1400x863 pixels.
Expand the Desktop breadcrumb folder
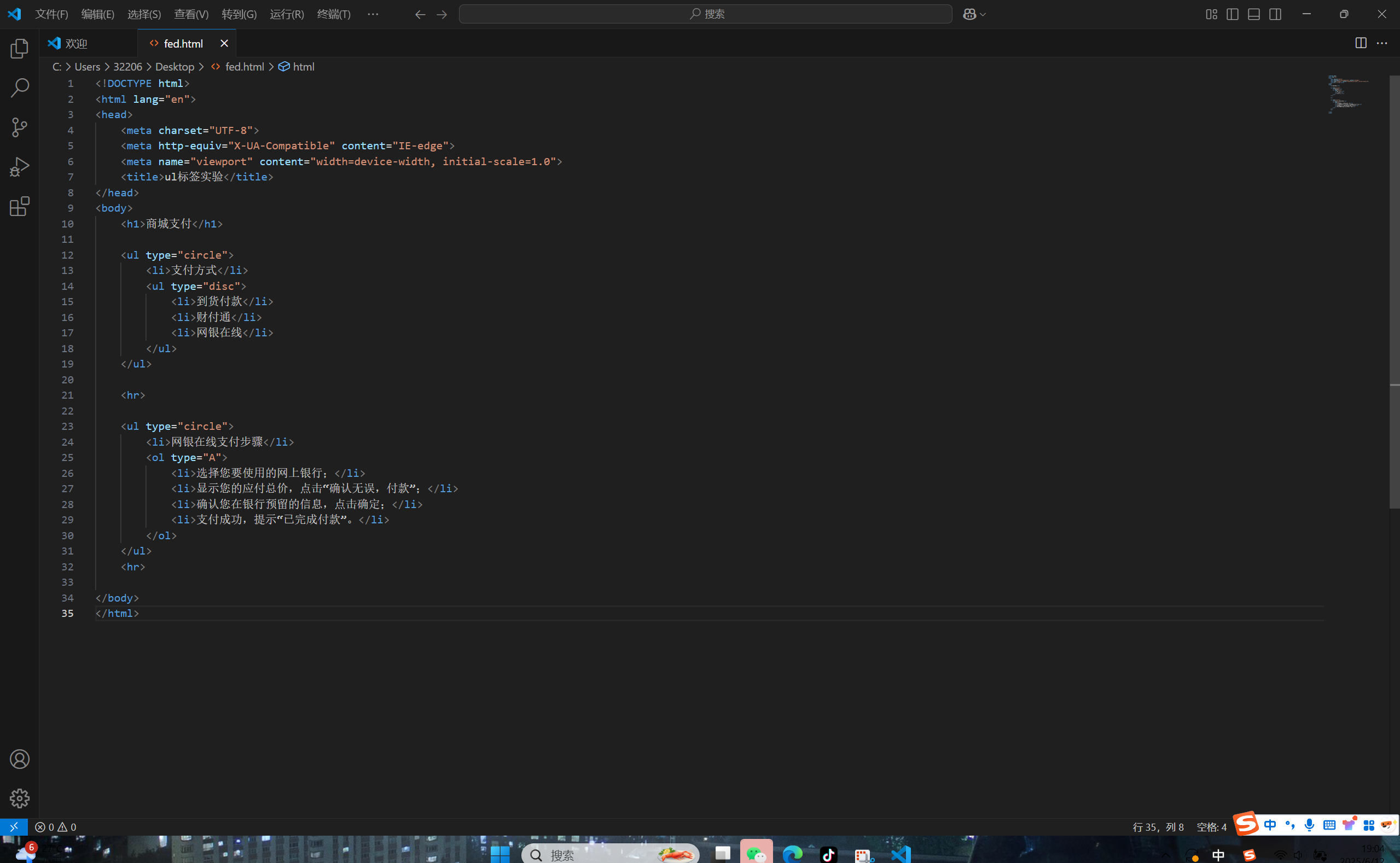pyautogui.click(x=175, y=67)
